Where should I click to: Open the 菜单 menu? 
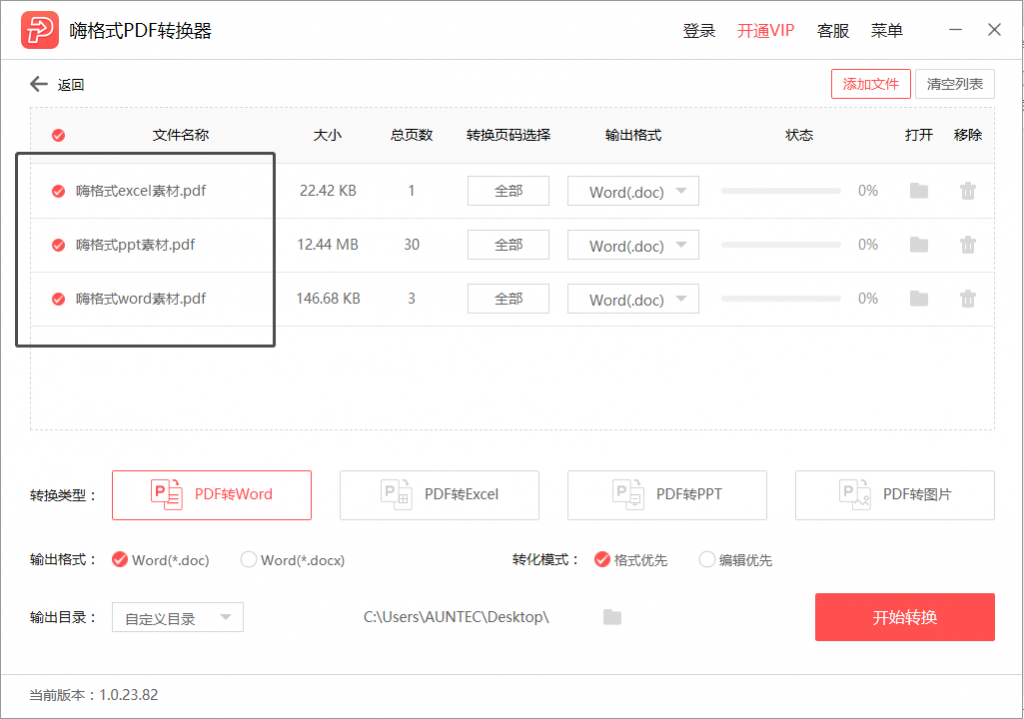886,31
